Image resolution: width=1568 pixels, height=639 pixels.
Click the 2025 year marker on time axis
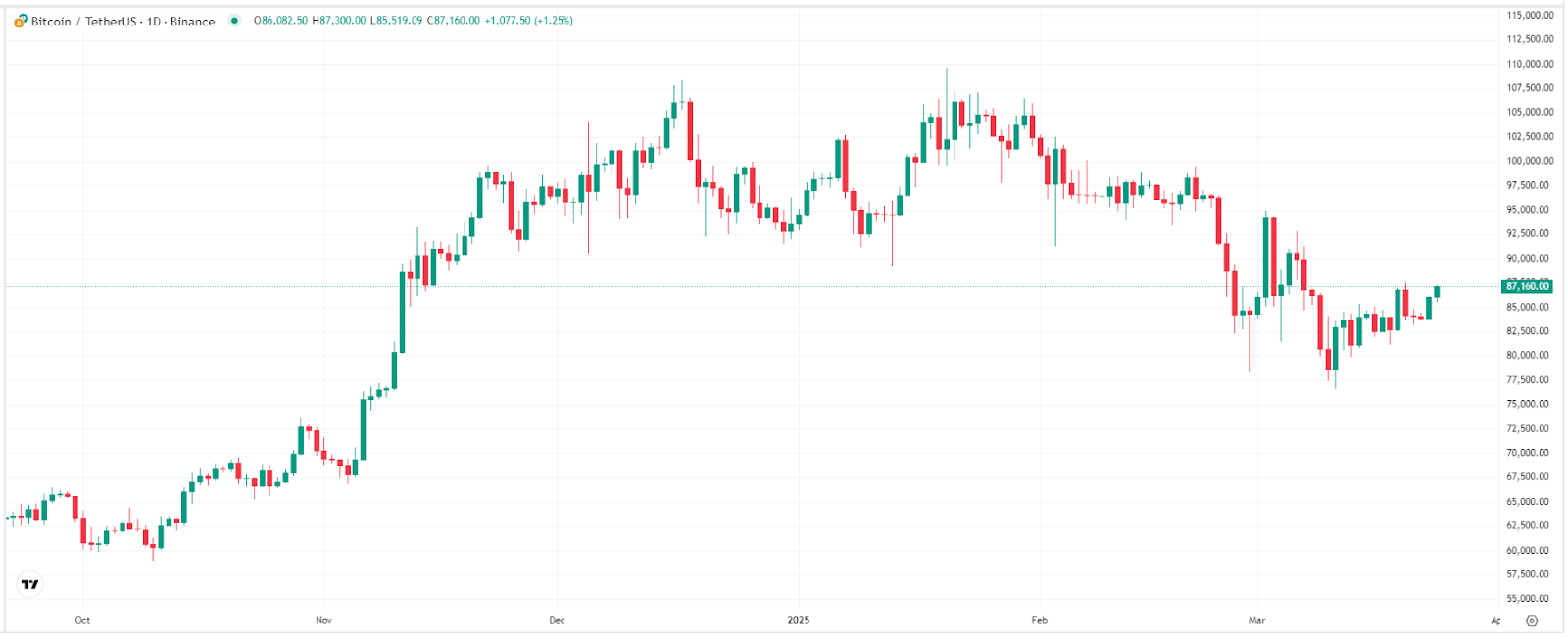click(x=799, y=620)
